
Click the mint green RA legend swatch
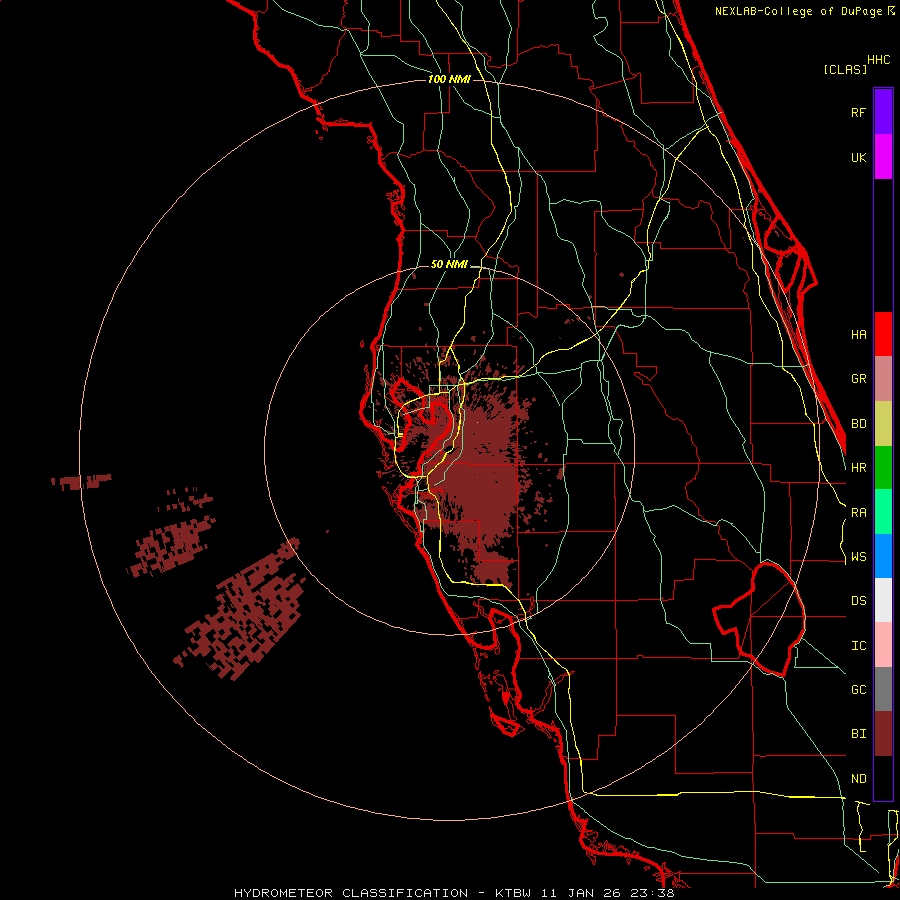[x=883, y=512]
